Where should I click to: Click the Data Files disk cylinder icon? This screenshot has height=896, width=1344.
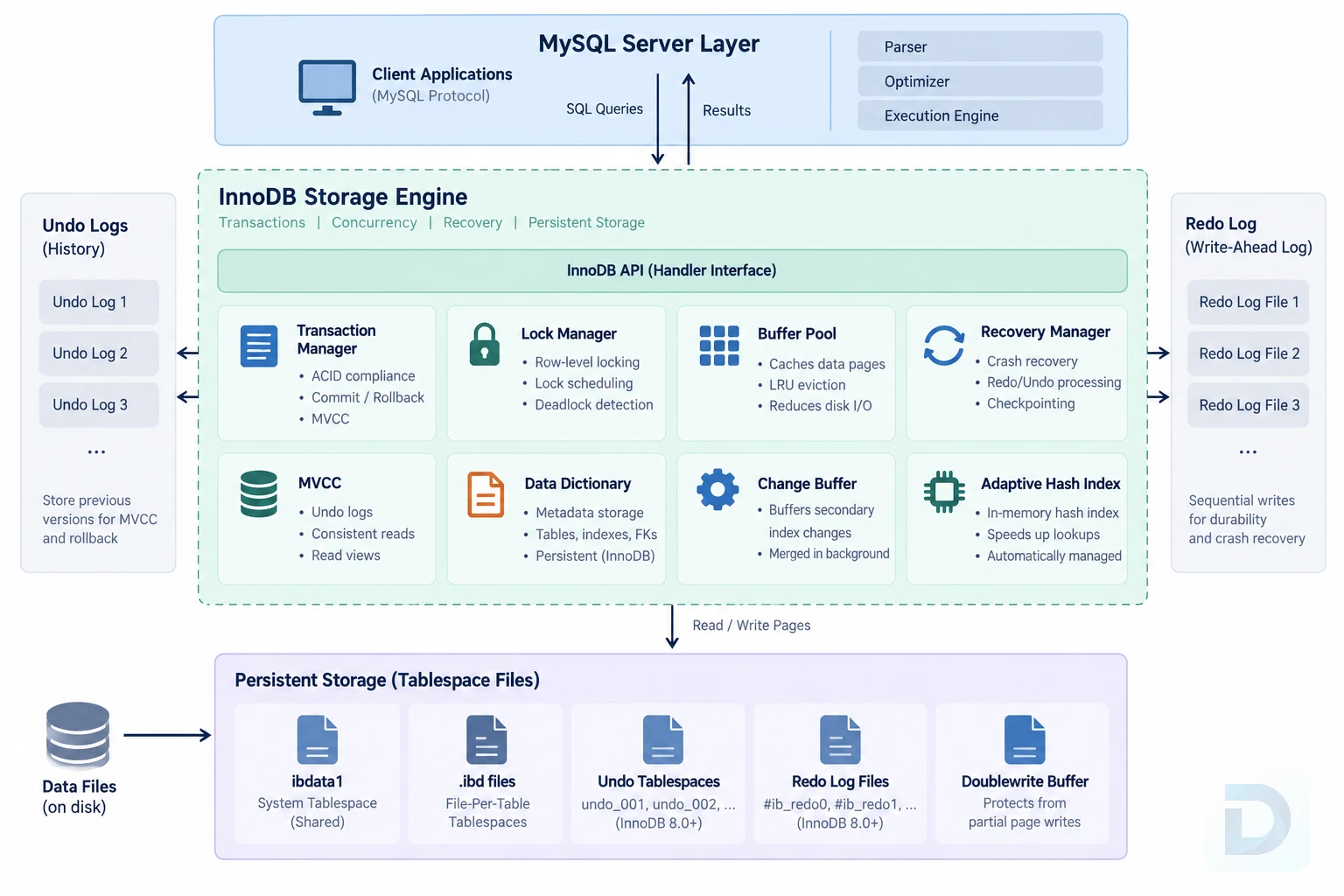click(x=78, y=735)
